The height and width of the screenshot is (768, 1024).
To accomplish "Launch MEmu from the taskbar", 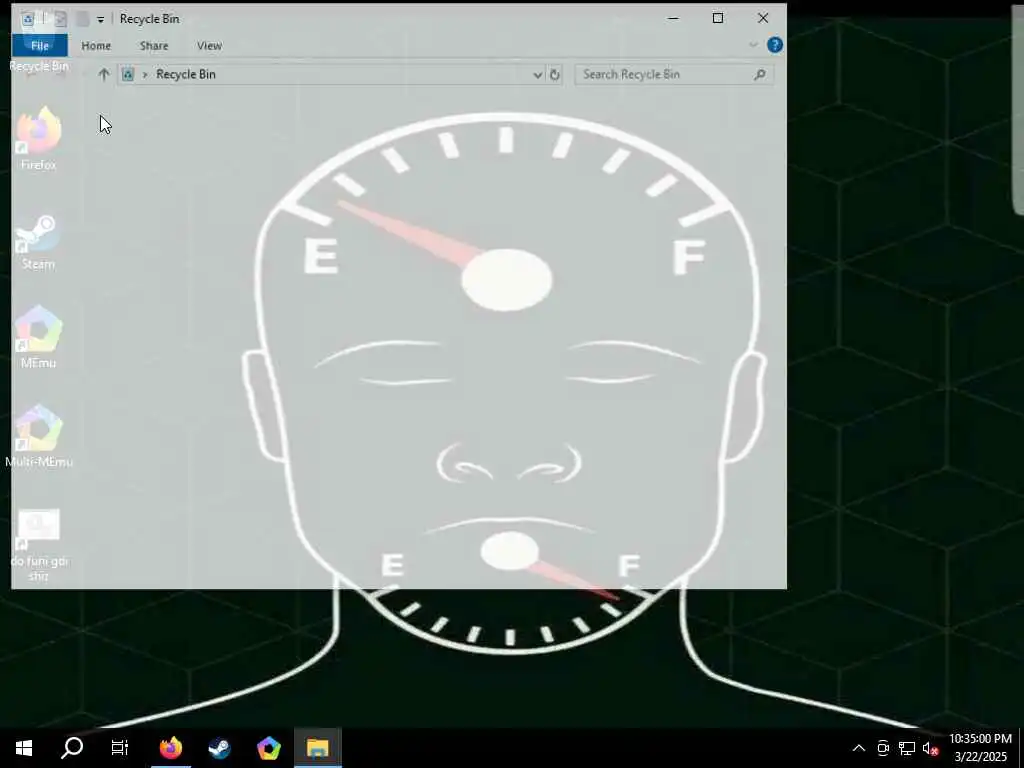I will tap(268, 748).
